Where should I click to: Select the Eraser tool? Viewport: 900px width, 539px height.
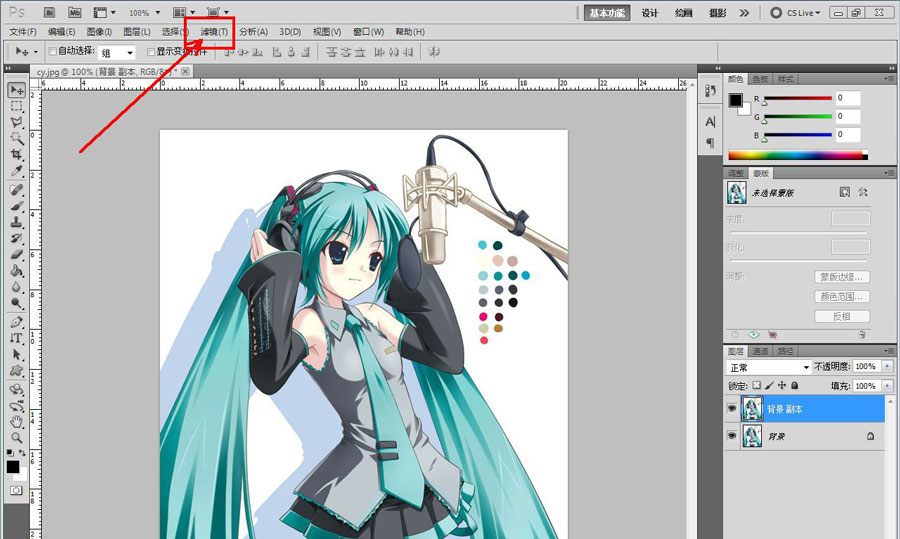[x=16, y=254]
